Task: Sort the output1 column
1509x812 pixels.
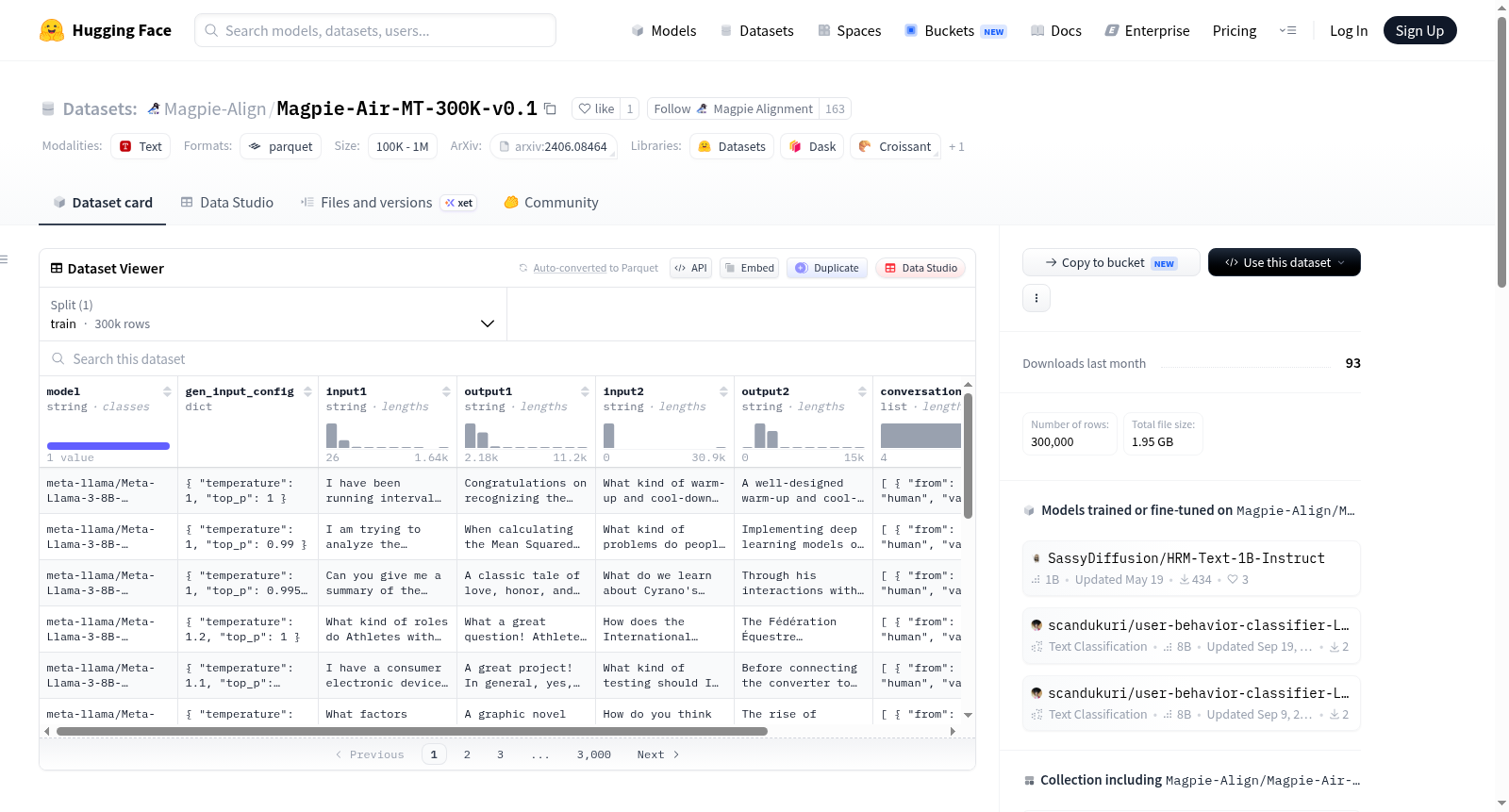Action: [585, 391]
